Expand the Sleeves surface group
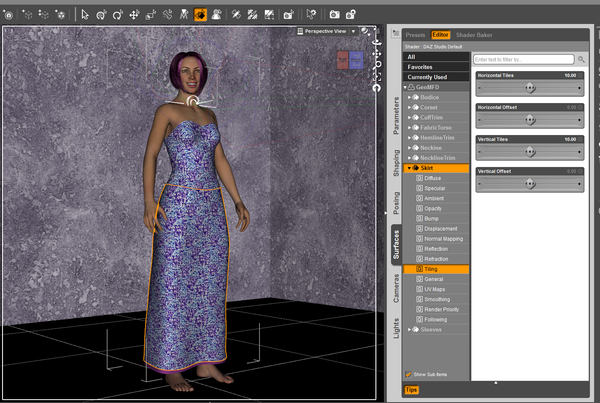The height and width of the screenshot is (403, 600). coord(409,327)
